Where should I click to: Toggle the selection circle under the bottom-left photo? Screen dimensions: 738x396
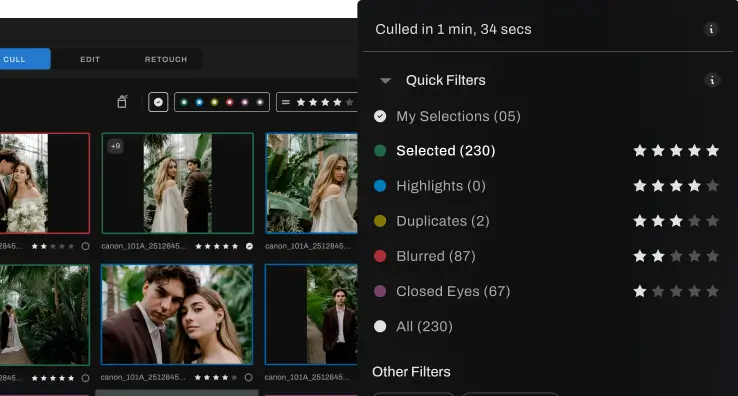click(85, 378)
